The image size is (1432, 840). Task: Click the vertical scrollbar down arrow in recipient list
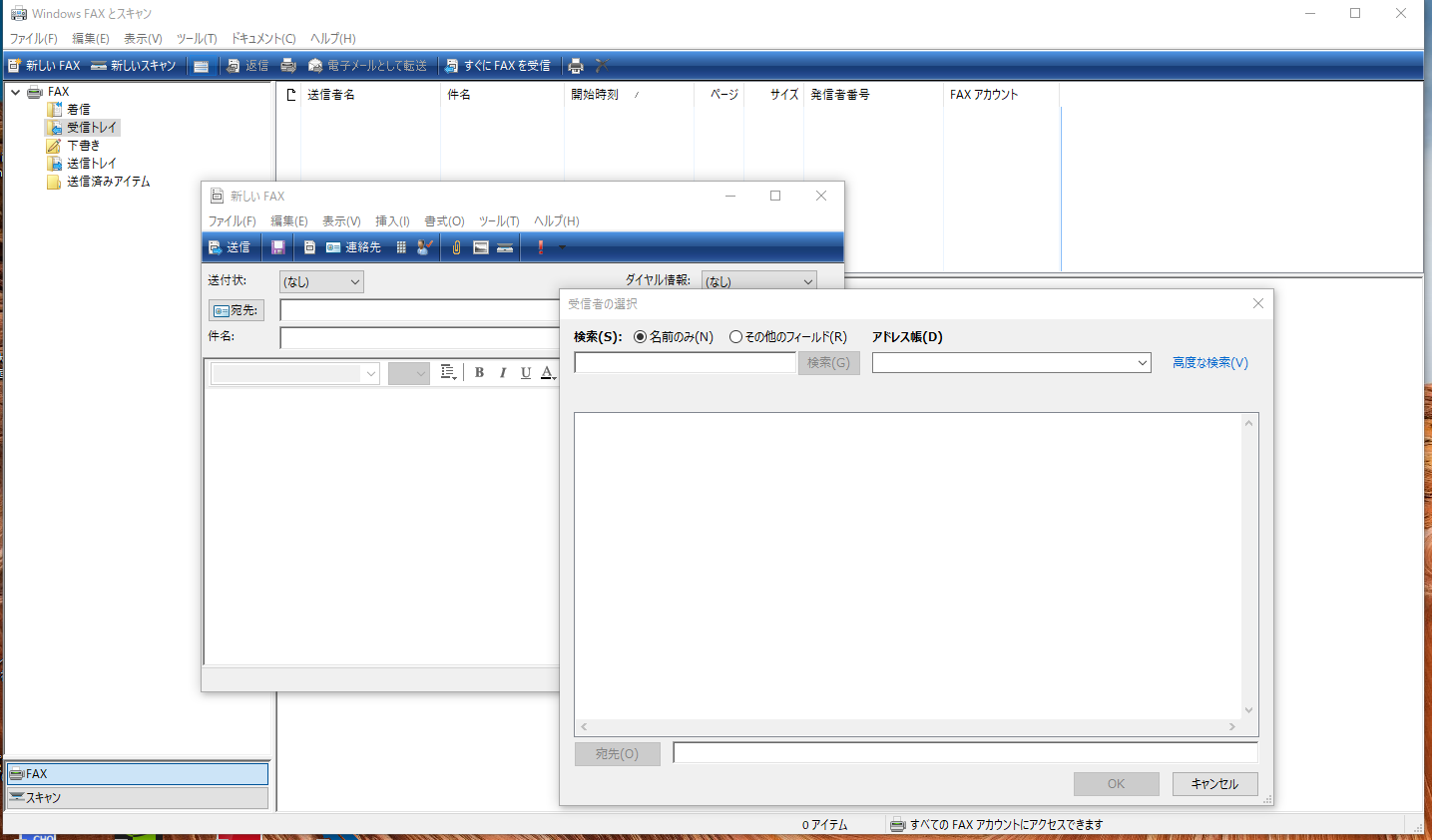[x=1248, y=710]
